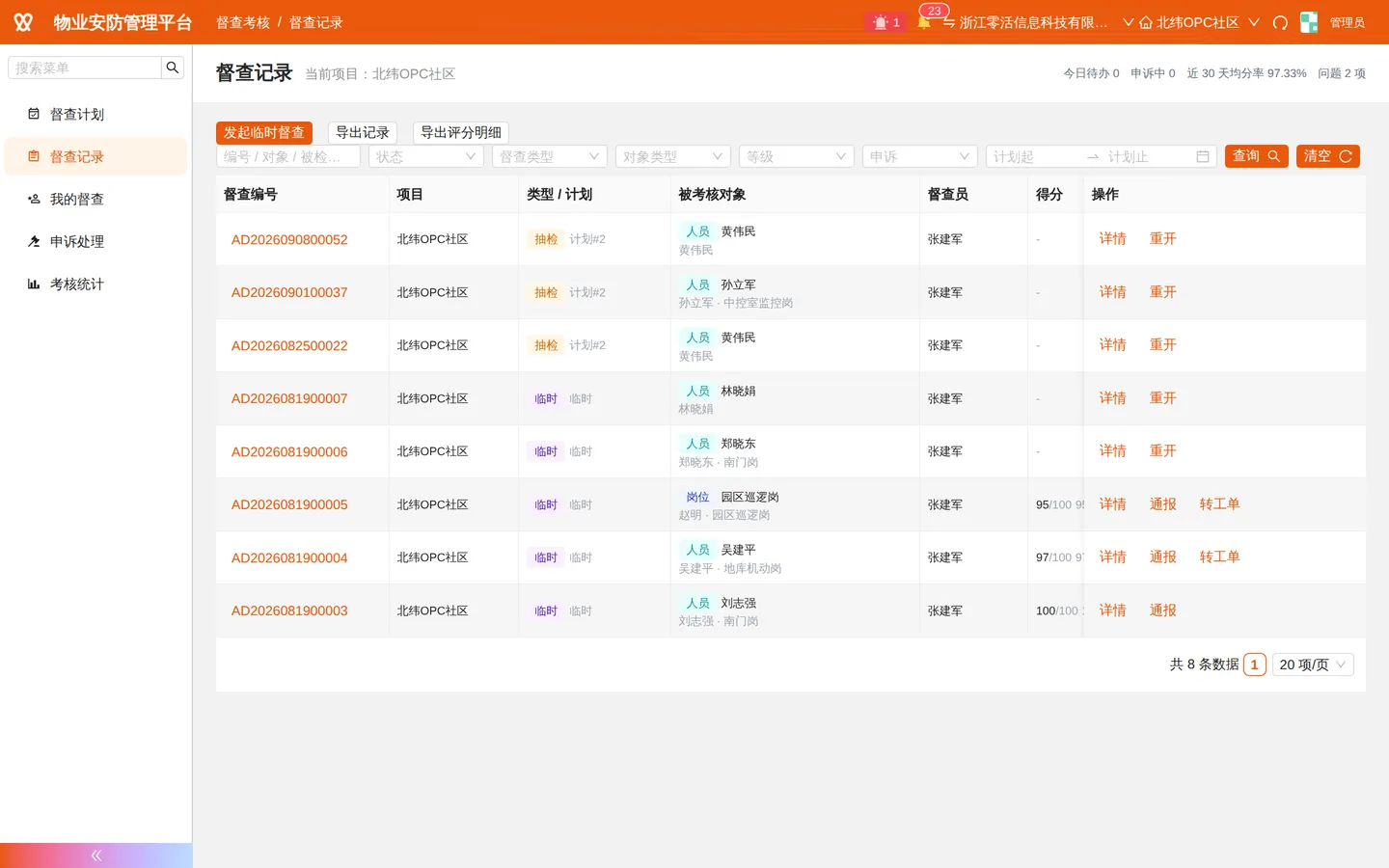1389x868 pixels.
Task: Open the 申诉 dropdown filter
Action: [920, 156]
